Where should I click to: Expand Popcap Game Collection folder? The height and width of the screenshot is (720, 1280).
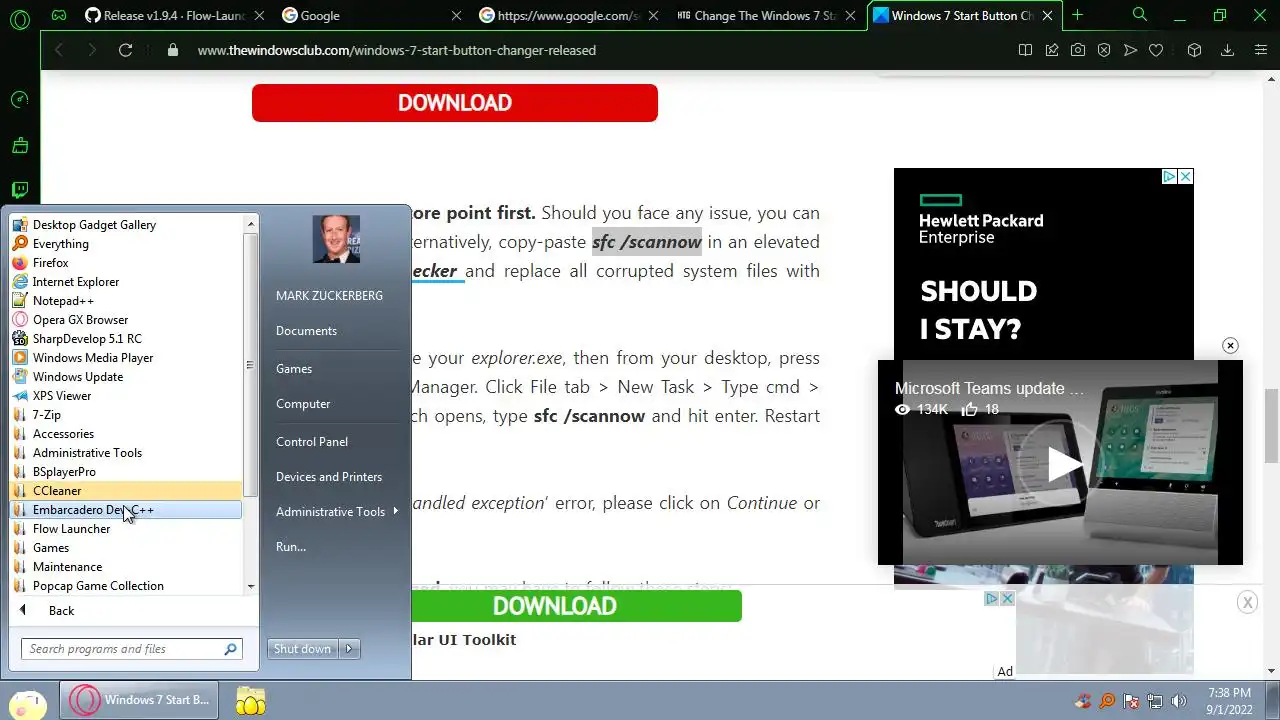[125, 585]
